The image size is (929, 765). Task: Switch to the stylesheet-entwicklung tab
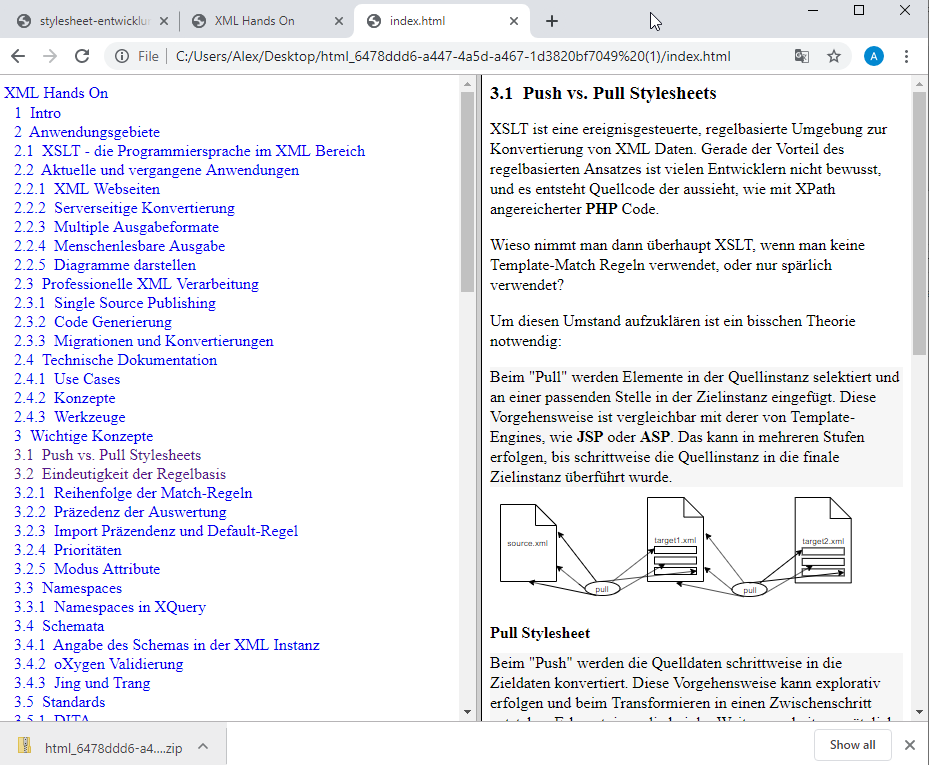[90, 21]
